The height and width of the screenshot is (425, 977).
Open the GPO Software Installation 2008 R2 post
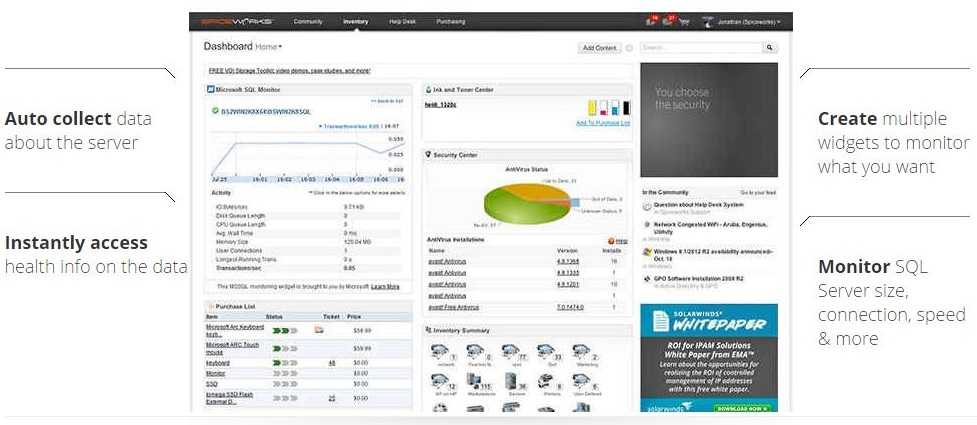point(698,279)
